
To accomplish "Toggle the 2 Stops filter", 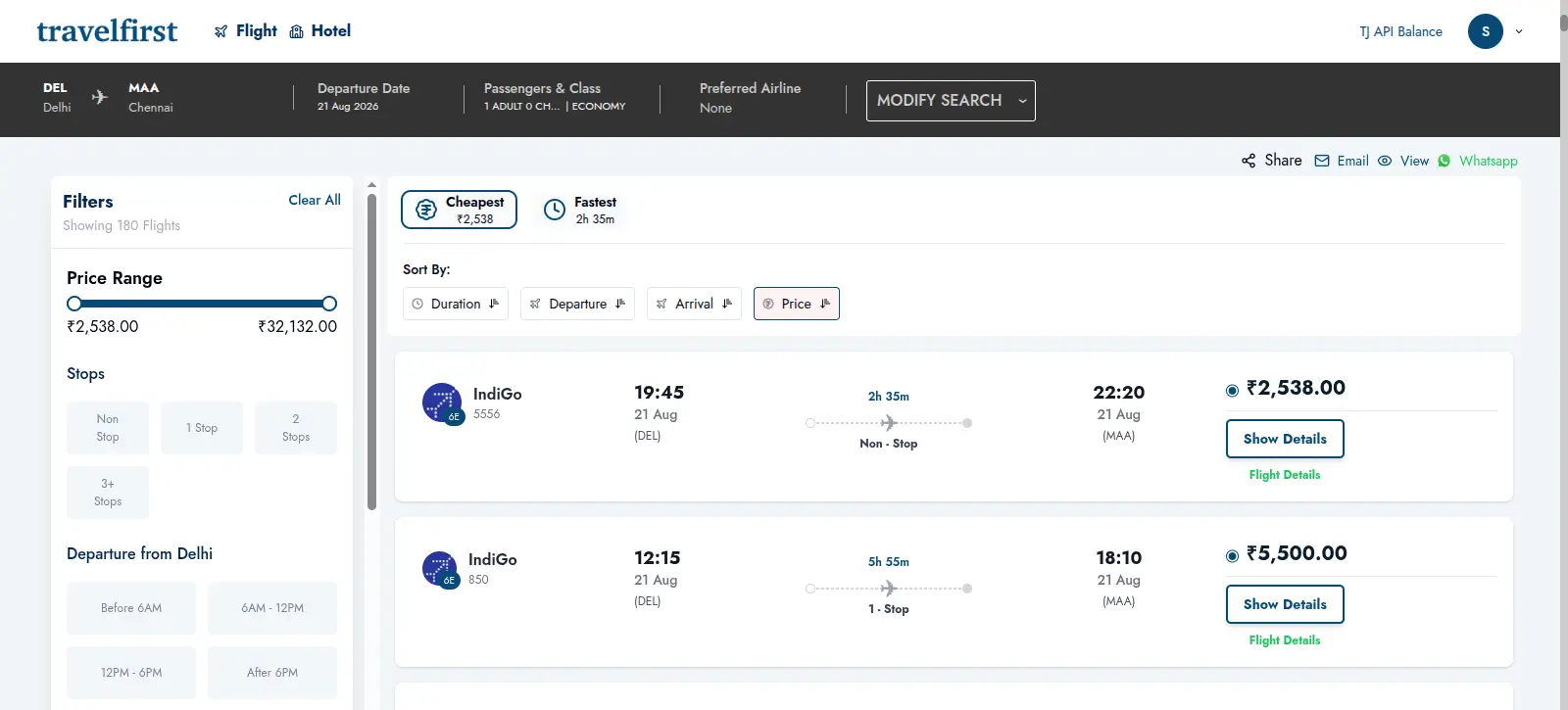I will coord(296,428).
